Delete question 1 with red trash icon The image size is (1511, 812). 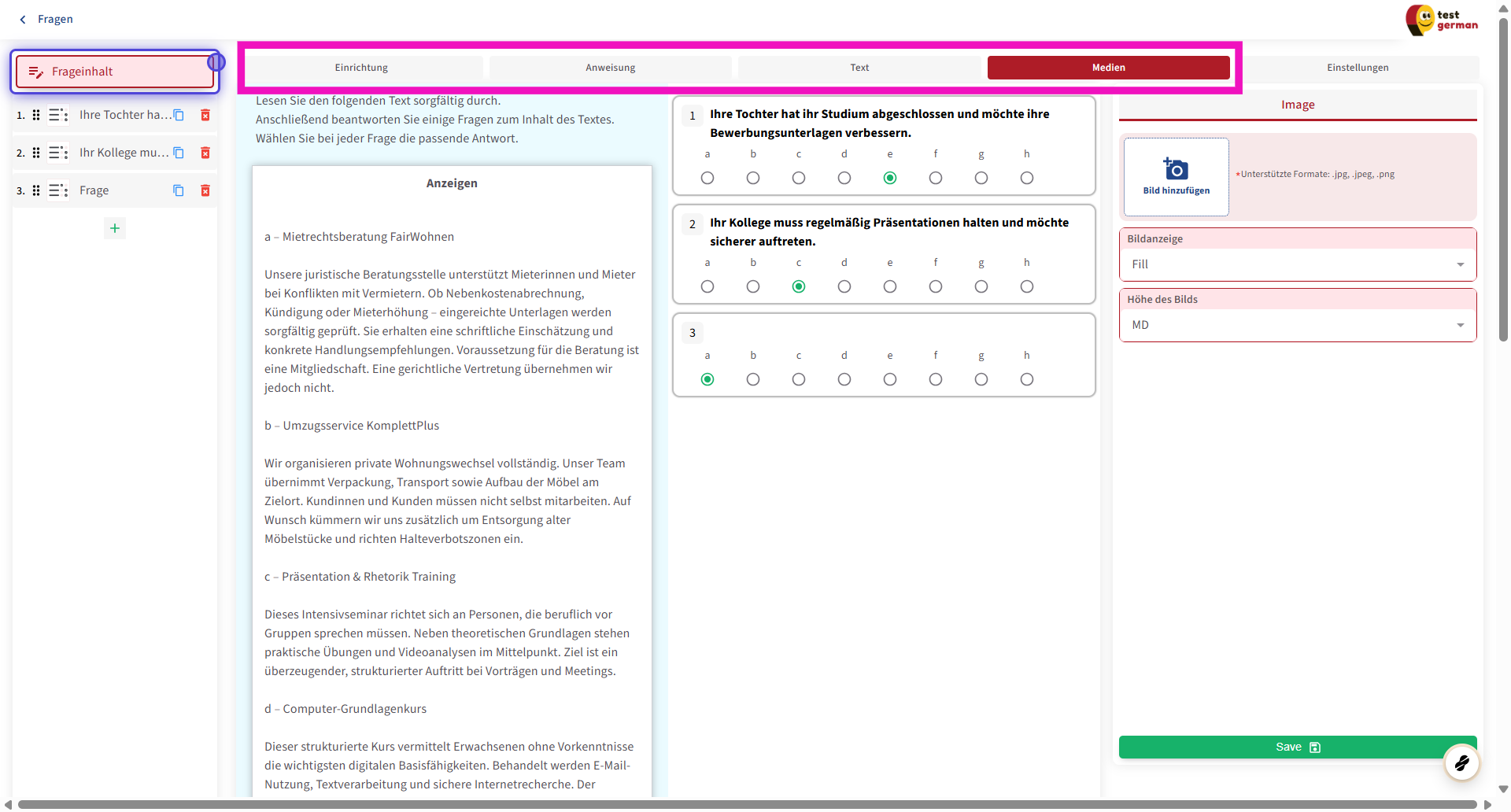(x=205, y=115)
